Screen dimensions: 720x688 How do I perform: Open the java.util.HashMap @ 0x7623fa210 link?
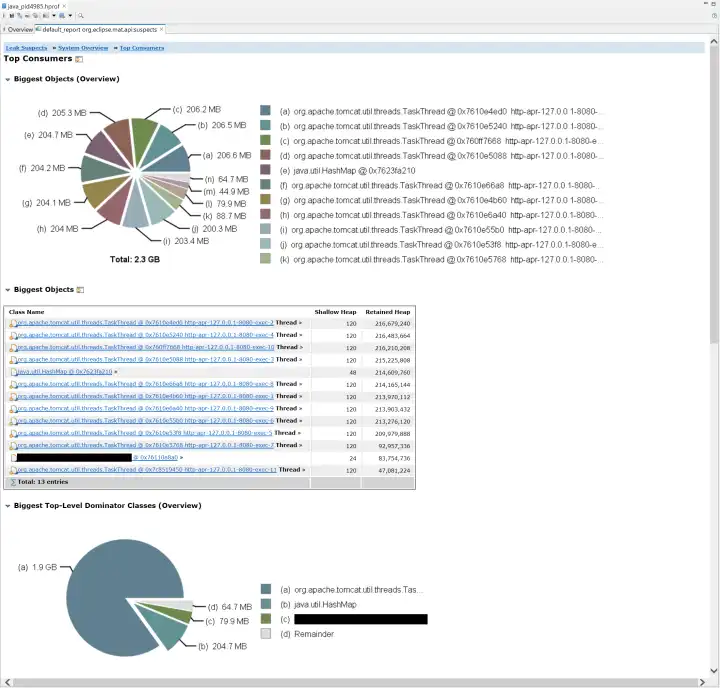(64, 372)
